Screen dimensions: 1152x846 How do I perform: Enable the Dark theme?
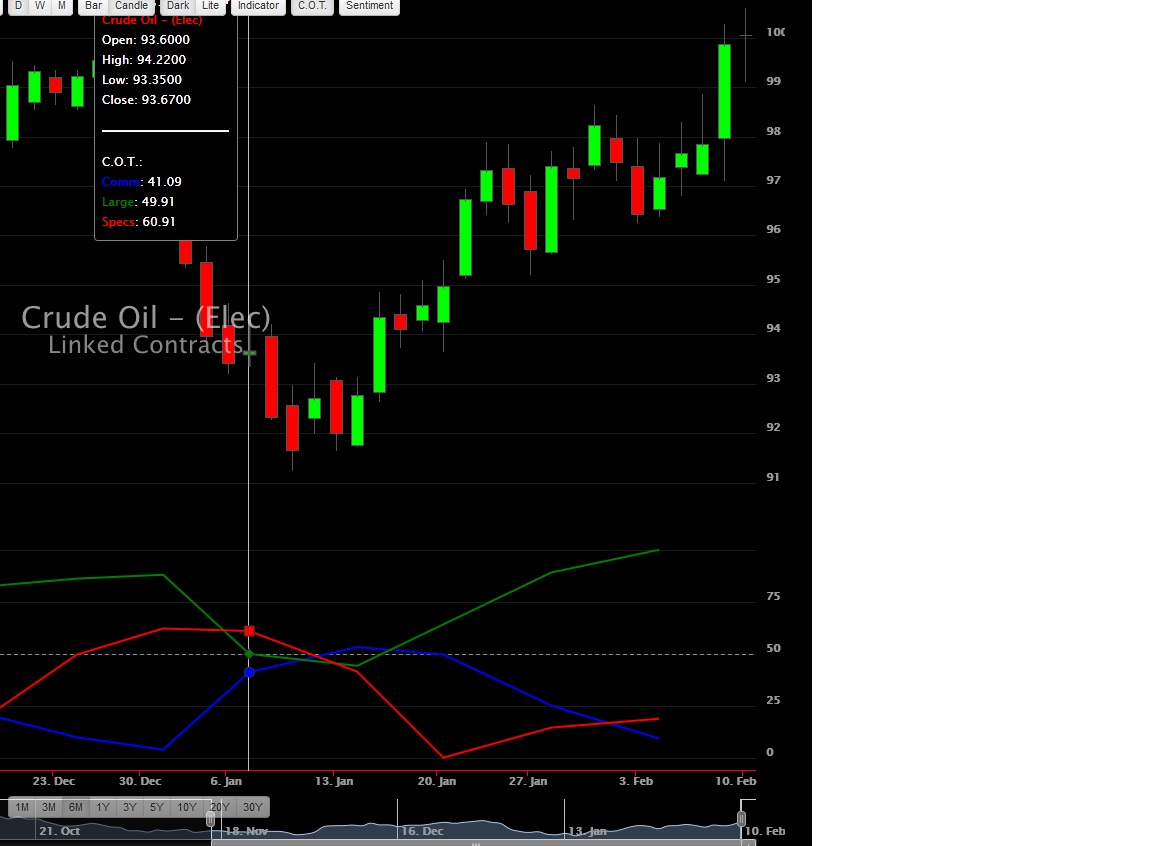177,6
